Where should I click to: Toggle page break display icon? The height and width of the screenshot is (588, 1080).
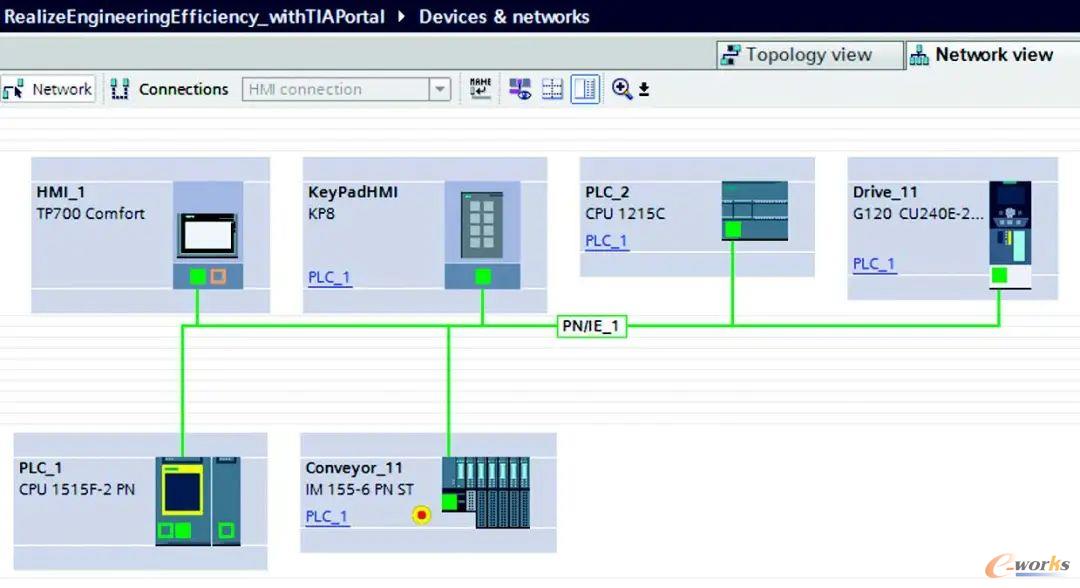click(552, 89)
